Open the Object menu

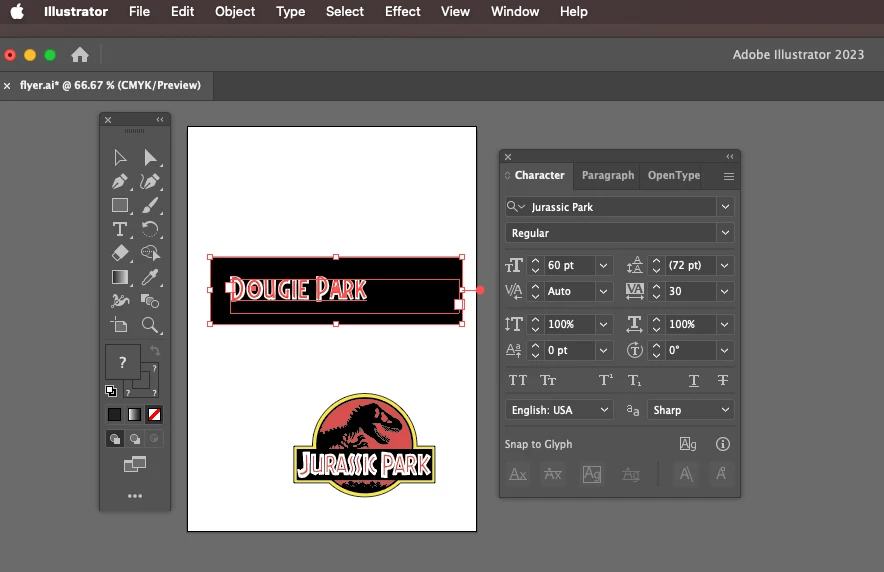pyautogui.click(x=235, y=11)
